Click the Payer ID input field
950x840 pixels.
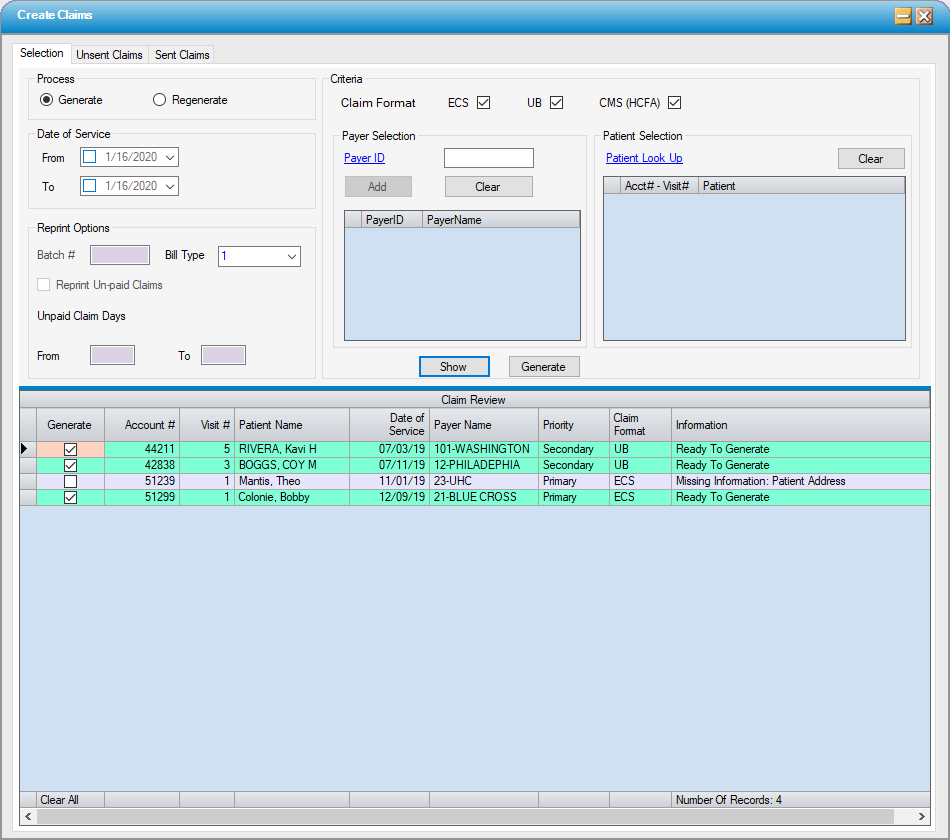tap(488, 158)
